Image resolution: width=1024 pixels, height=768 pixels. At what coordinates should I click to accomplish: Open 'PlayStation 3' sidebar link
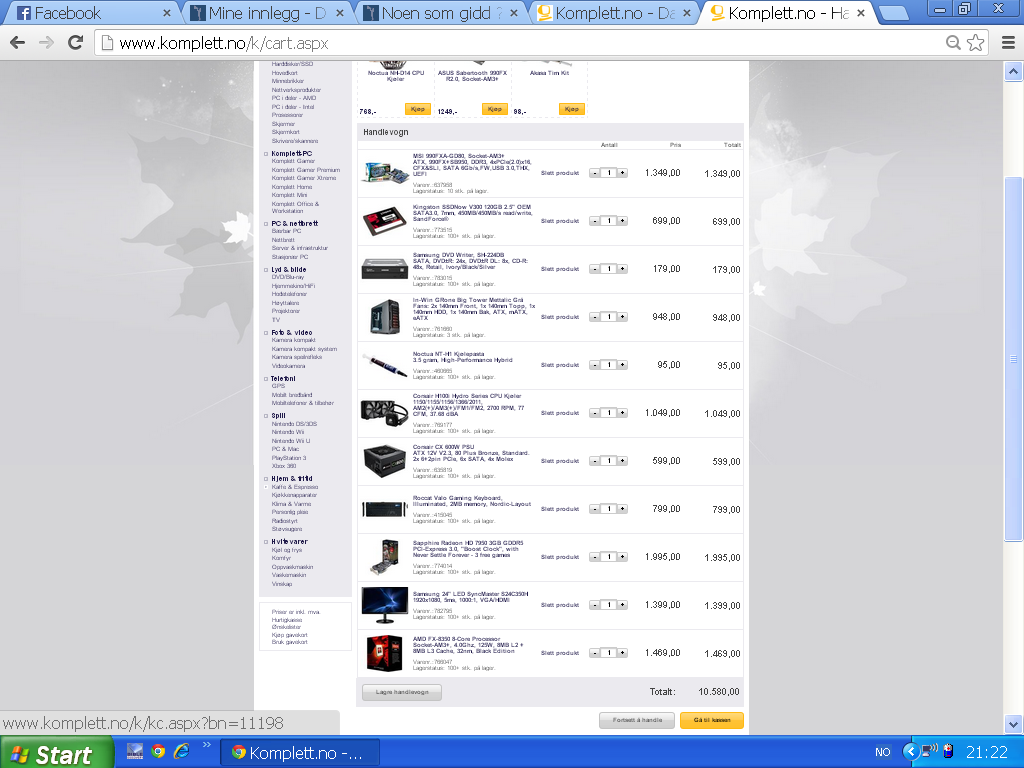(x=289, y=458)
